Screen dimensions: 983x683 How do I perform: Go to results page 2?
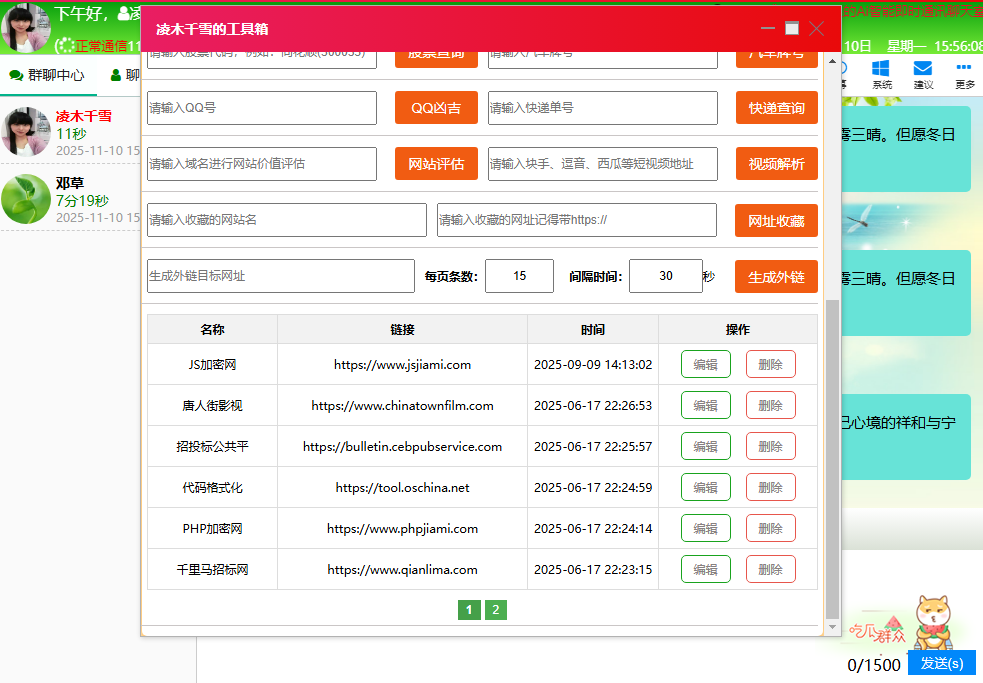point(496,609)
